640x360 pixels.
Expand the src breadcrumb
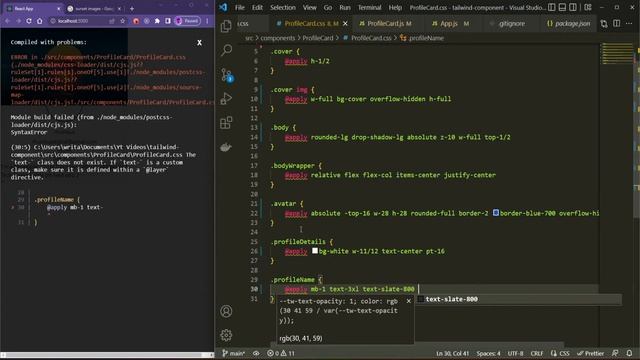249,38
